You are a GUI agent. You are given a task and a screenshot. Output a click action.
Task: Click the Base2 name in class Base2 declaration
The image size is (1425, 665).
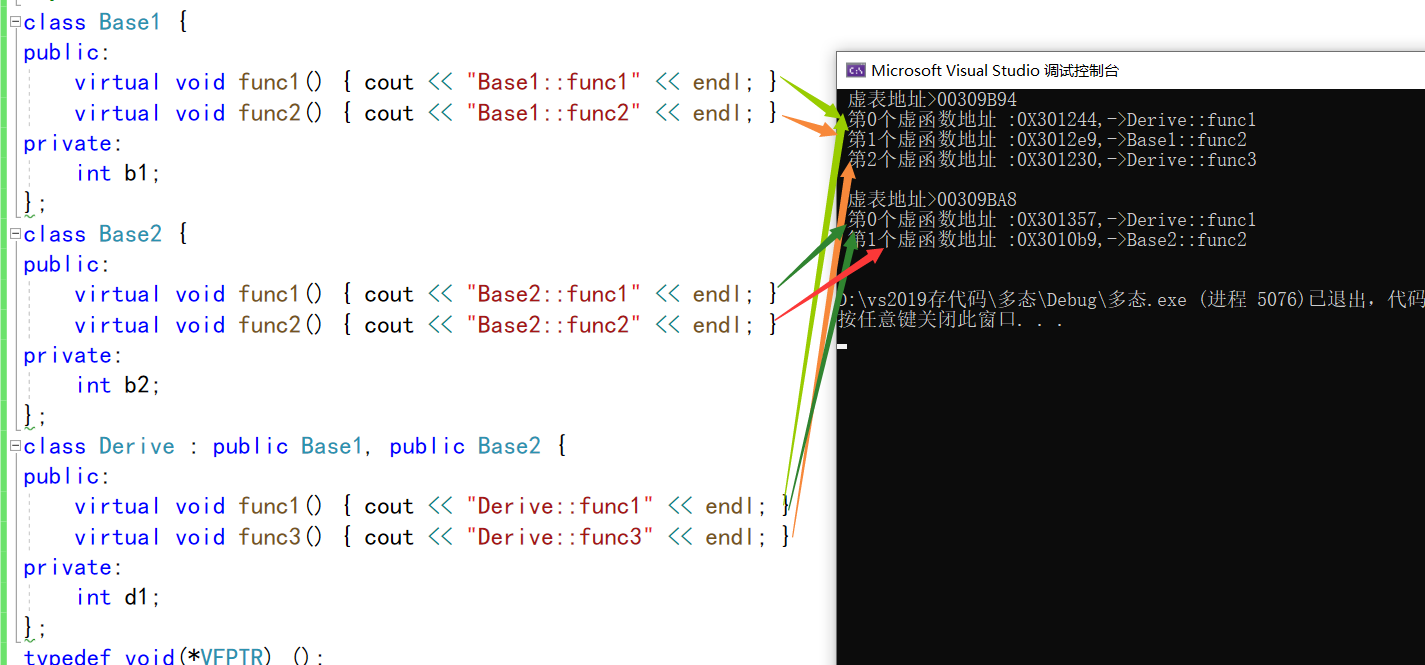[130, 234]
